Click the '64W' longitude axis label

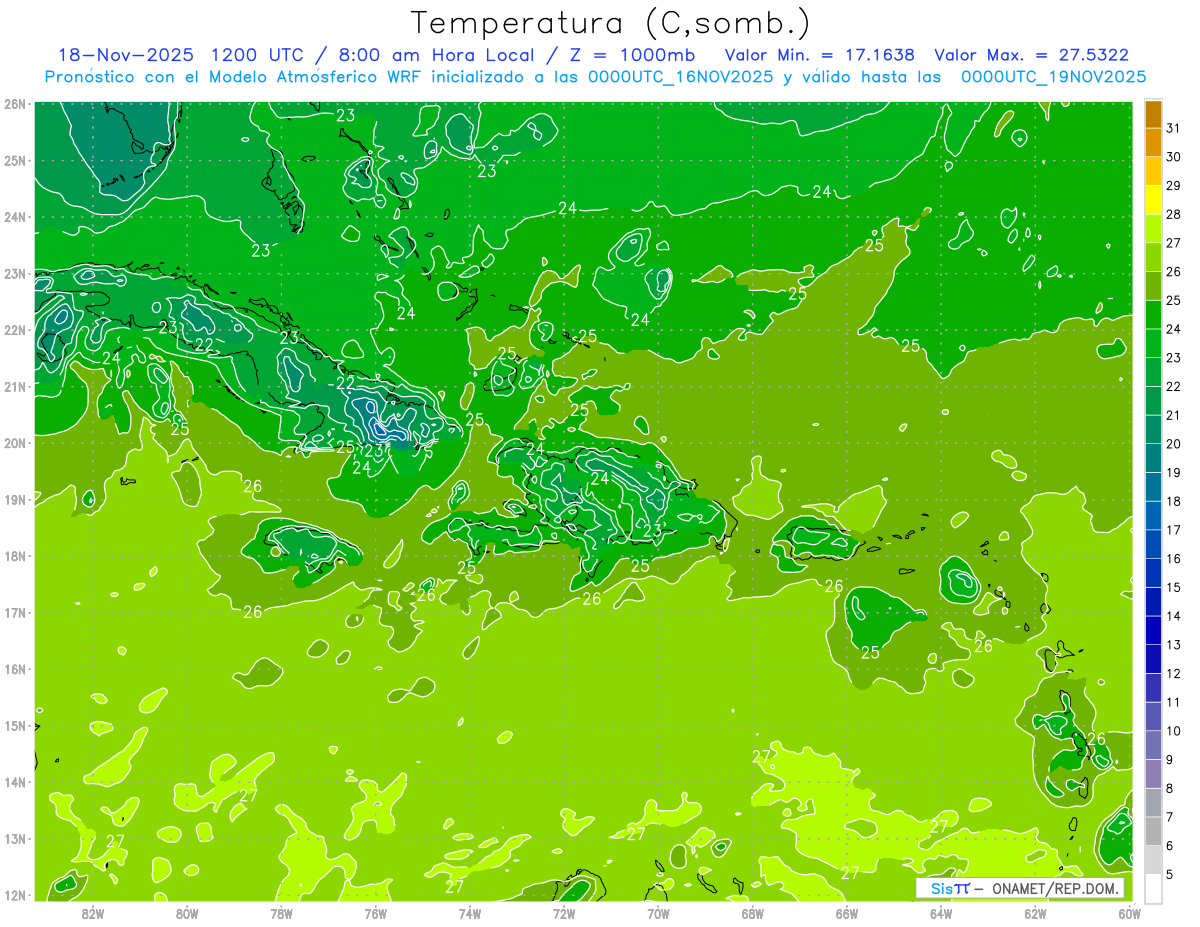pos(941,913)
